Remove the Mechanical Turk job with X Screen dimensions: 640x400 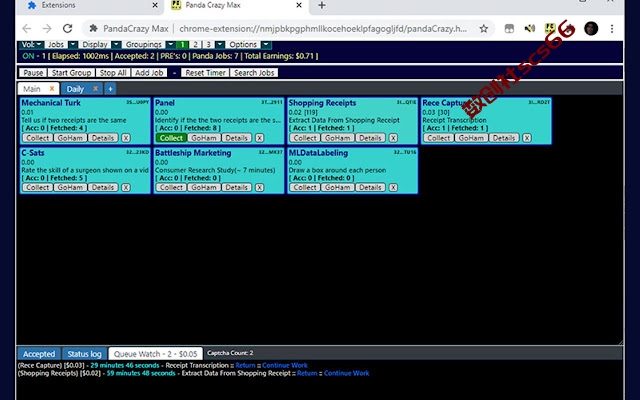[126, 138]
